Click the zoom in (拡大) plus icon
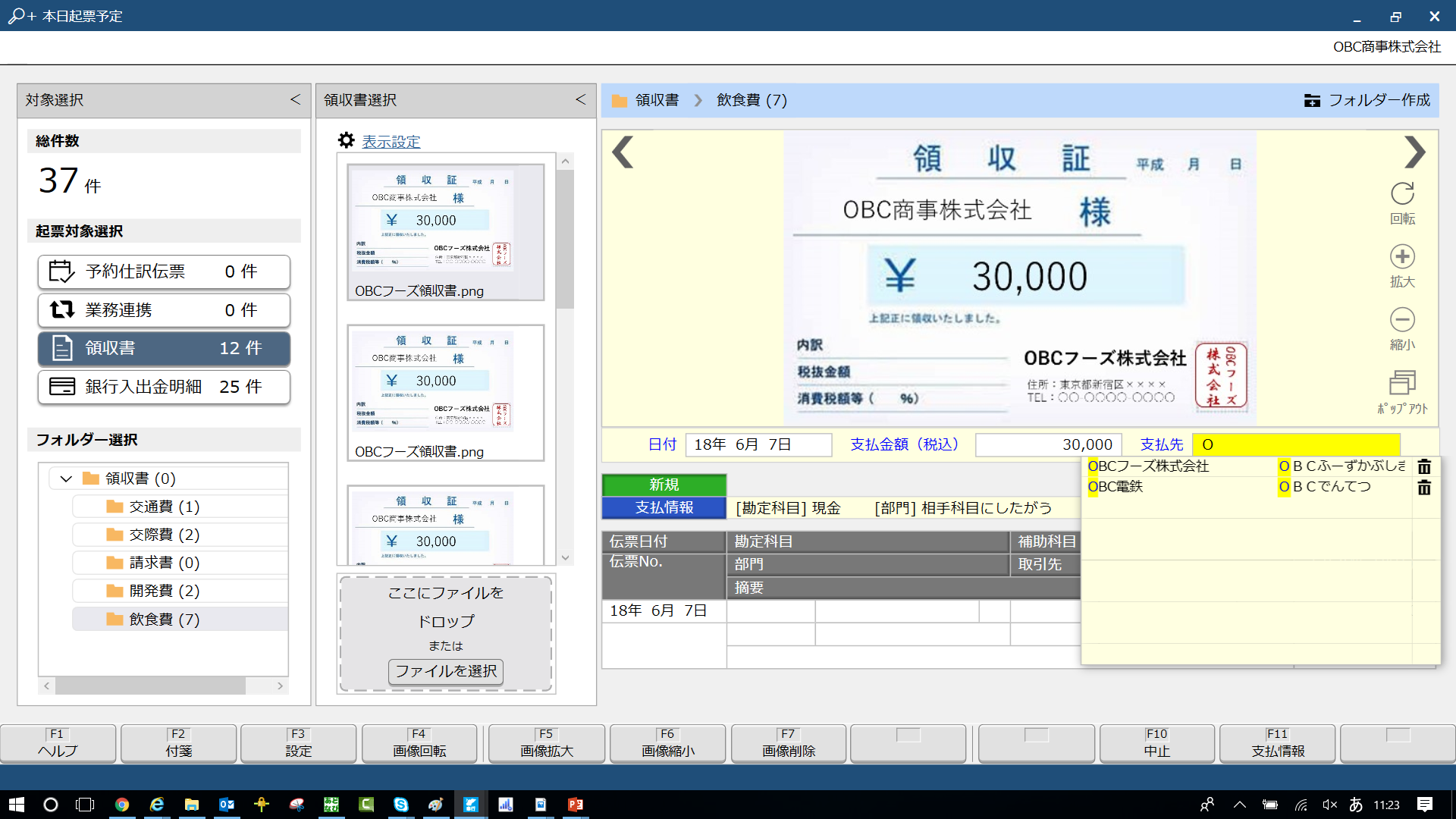 [x=1402, y=256]
